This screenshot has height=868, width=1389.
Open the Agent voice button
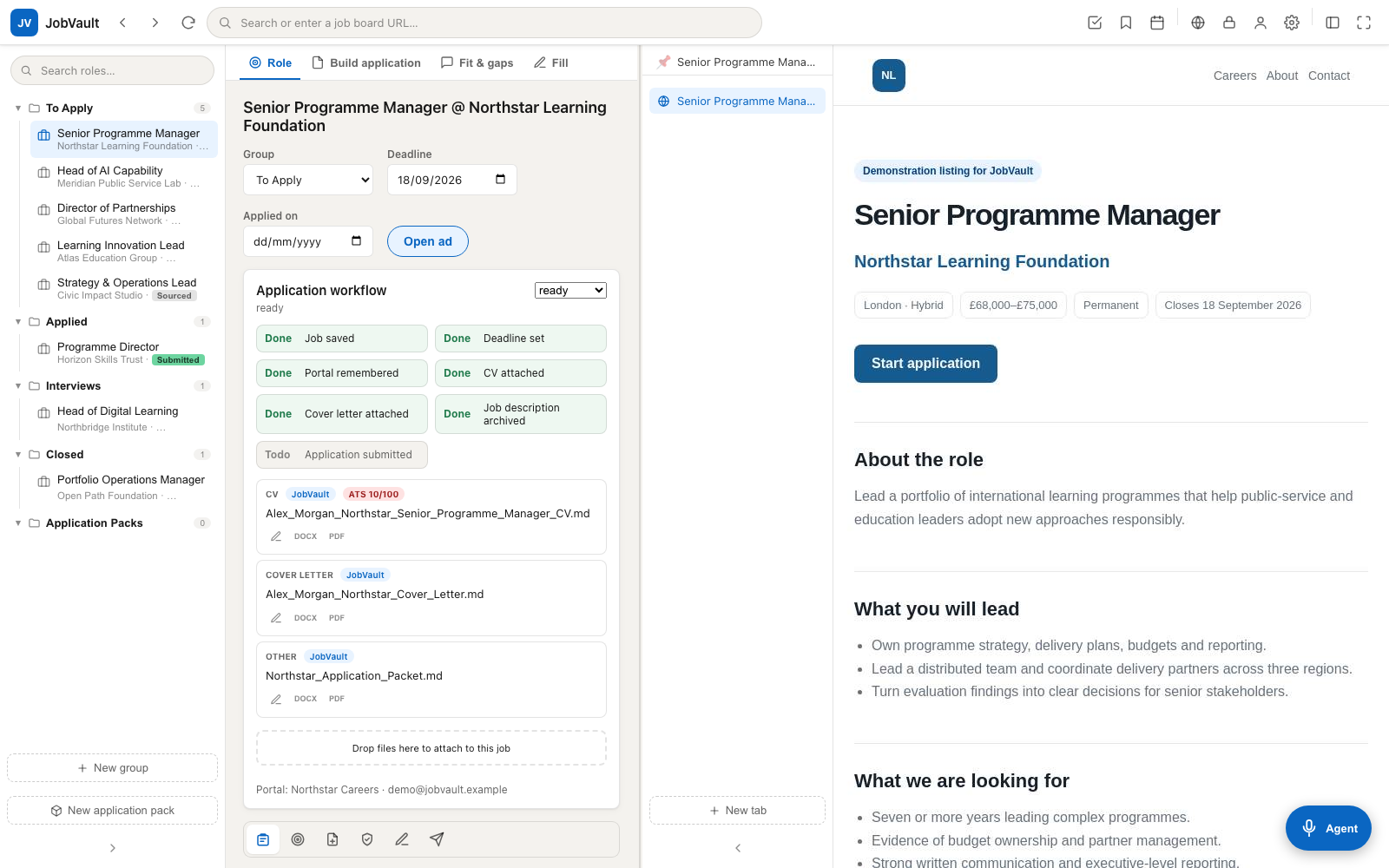click(x=1328, y=828)
